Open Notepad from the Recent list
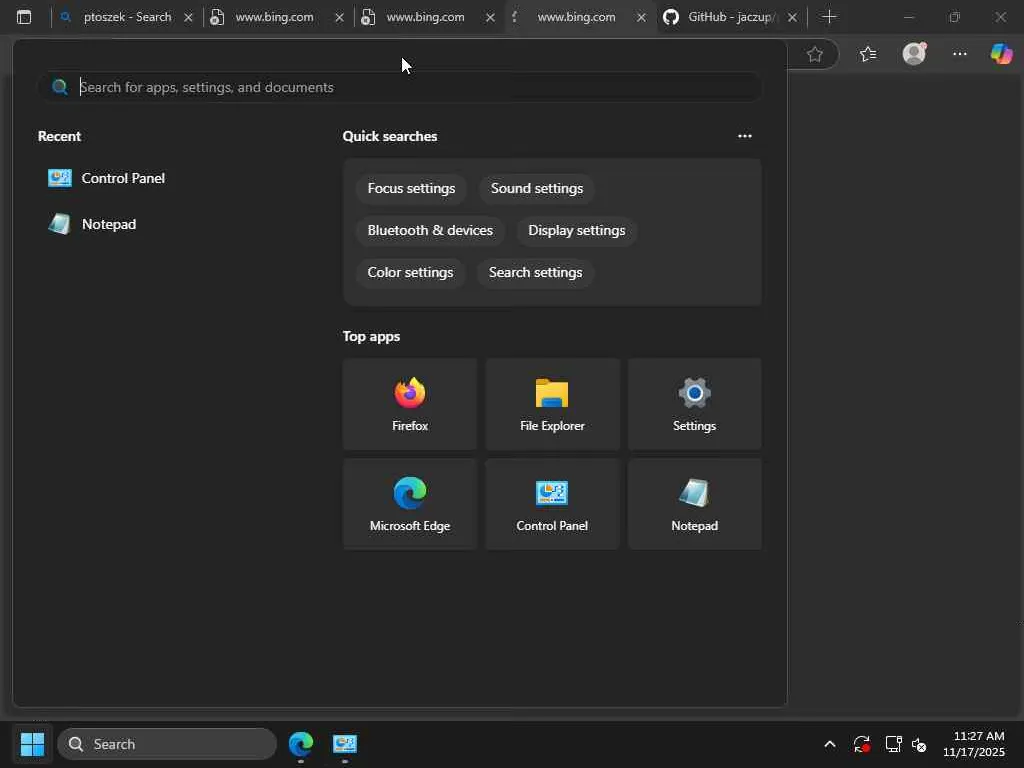Image resolution: width=1024 pixels, height=768 pixels. [92, 224]
